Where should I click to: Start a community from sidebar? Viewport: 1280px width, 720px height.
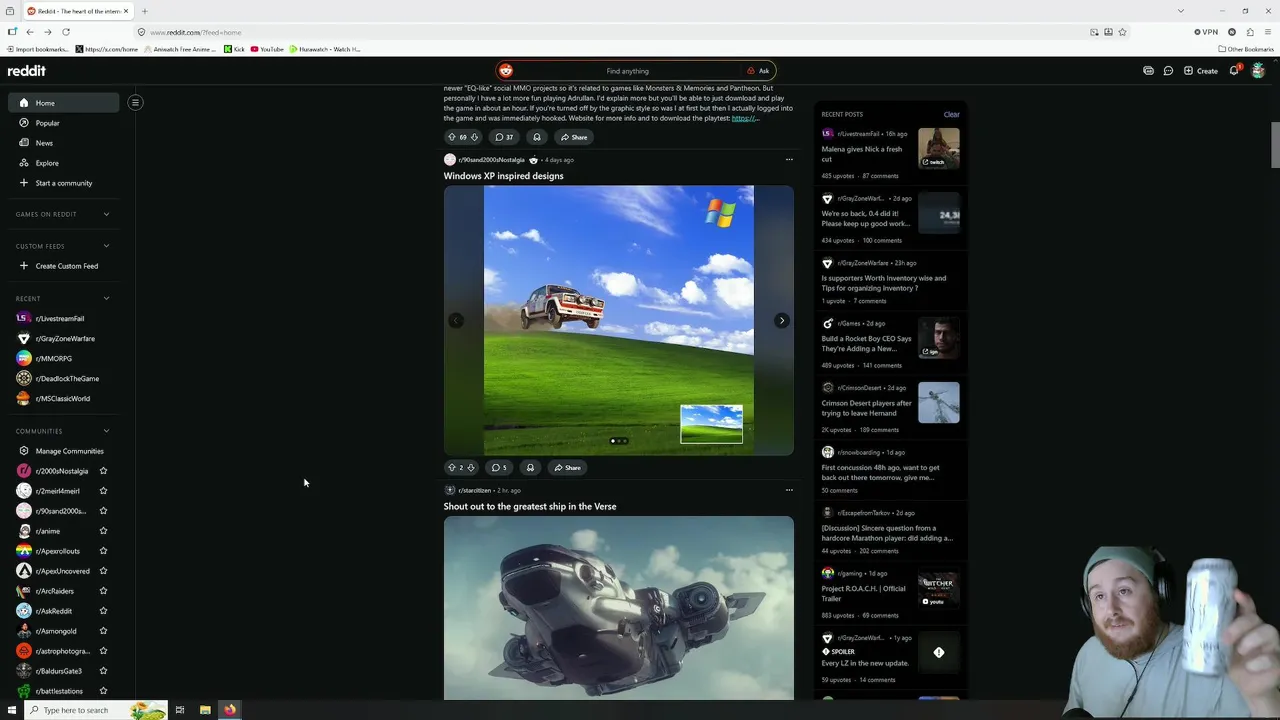tap(63, 183)
